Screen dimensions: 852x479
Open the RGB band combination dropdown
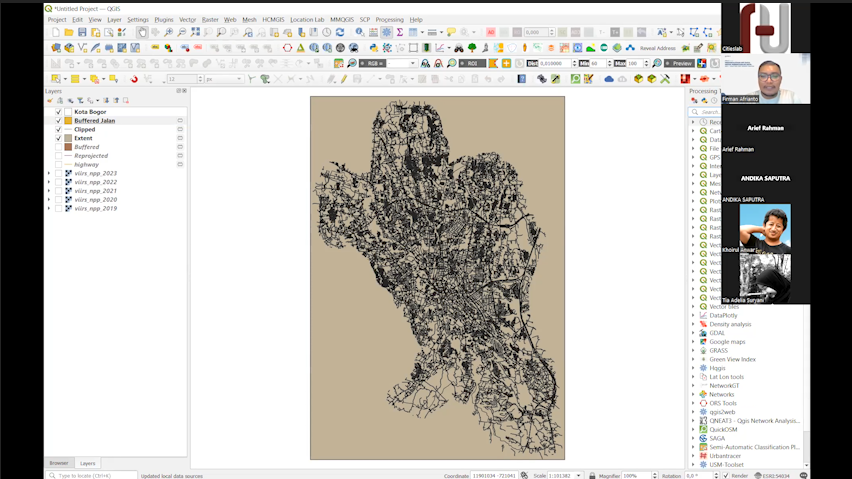point(400,63)
